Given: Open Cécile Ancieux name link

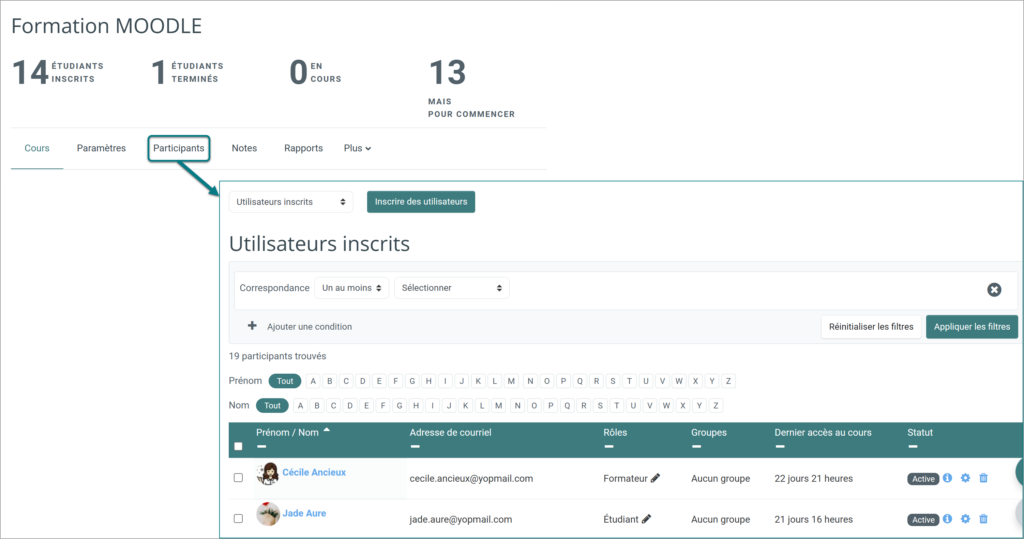Looking at the screenshot, I should tap(314, 472).
